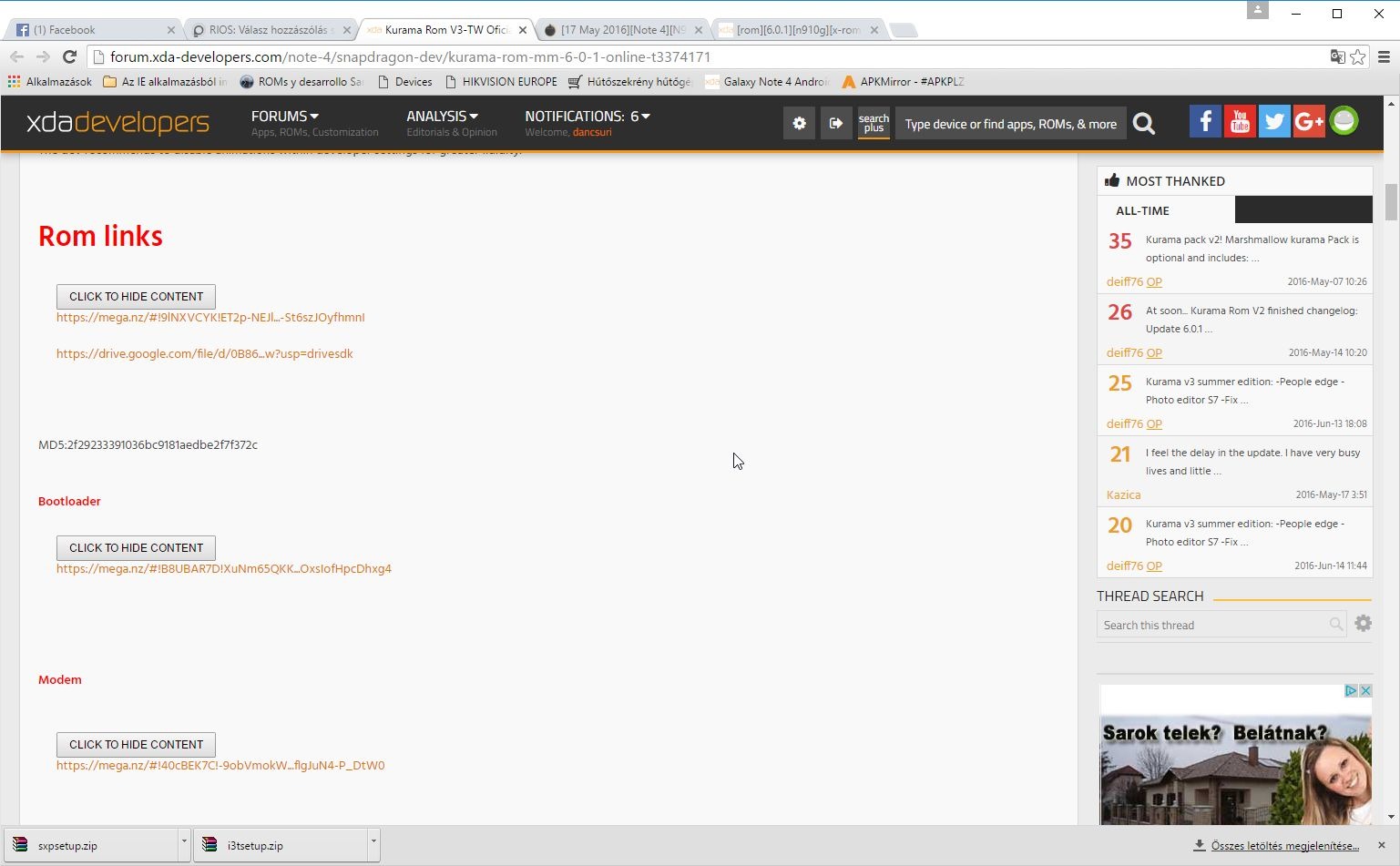Expand the FORUMS dropdown menu
The width and height of the screenshot is (1400, 866).
pyautogui.click(x=285, y=117)
